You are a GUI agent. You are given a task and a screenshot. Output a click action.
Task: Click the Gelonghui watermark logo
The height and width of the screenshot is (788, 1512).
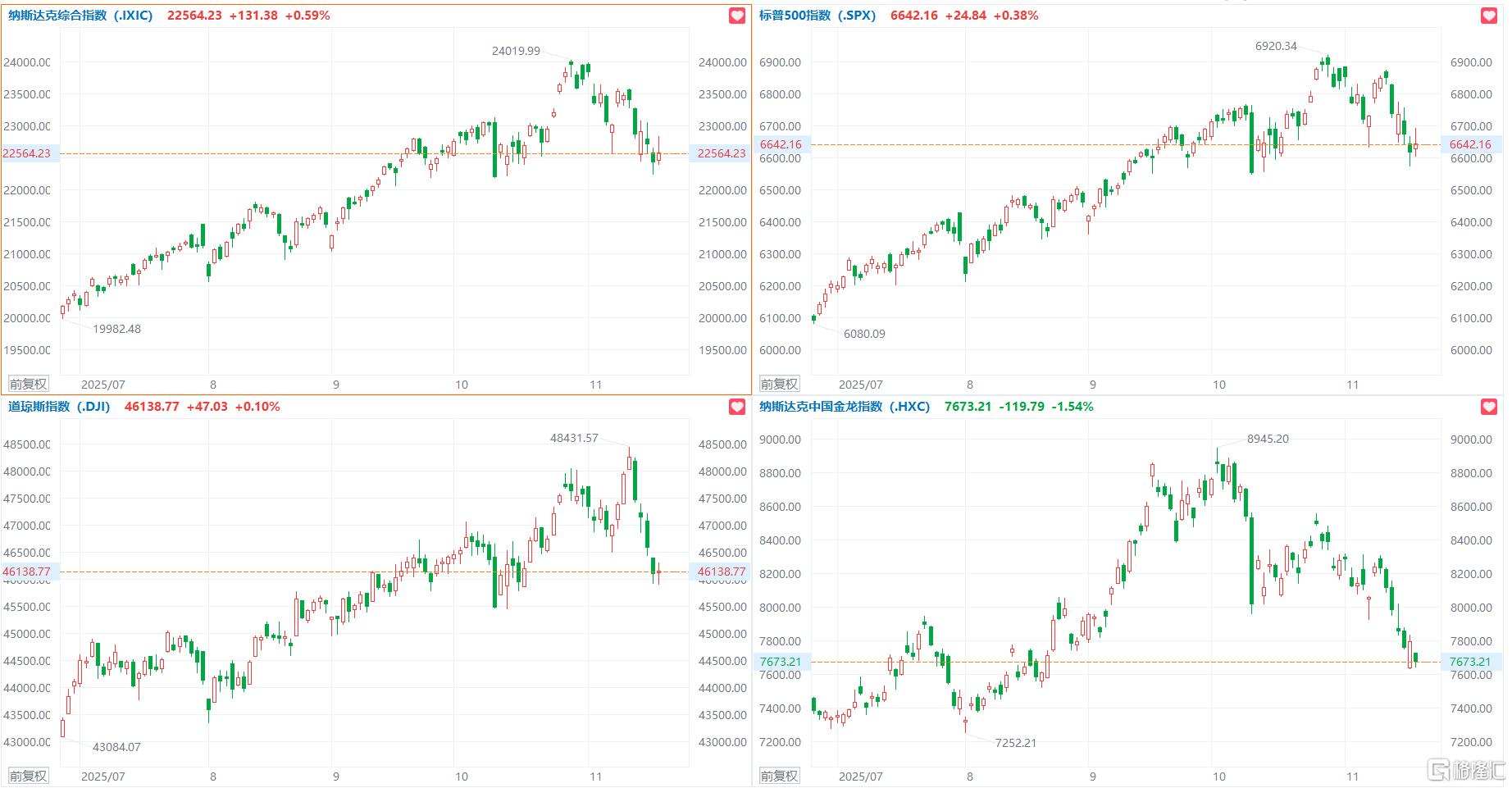pos(1467,771)
